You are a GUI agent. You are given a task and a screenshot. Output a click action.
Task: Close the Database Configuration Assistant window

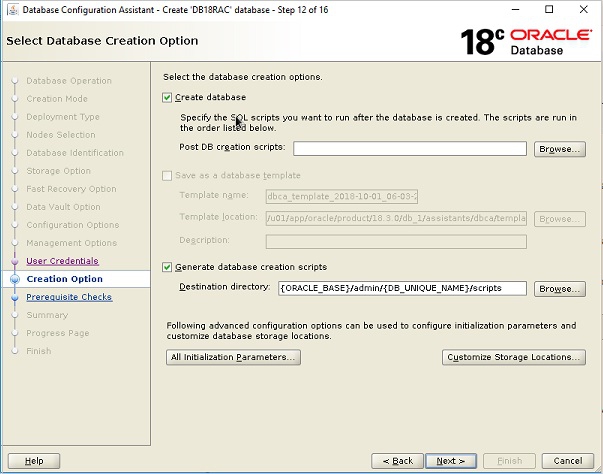583,10
